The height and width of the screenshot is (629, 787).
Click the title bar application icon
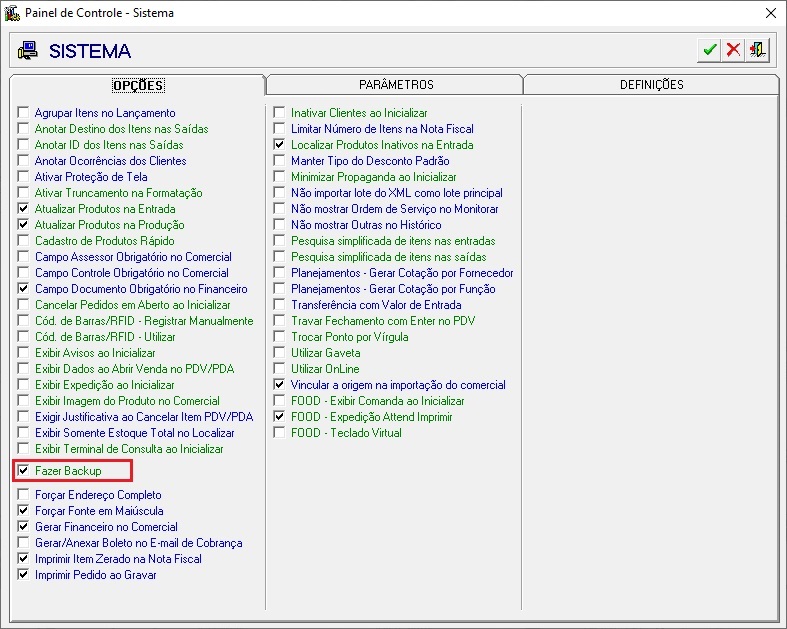pyautogui.click(x=12, y=13)
